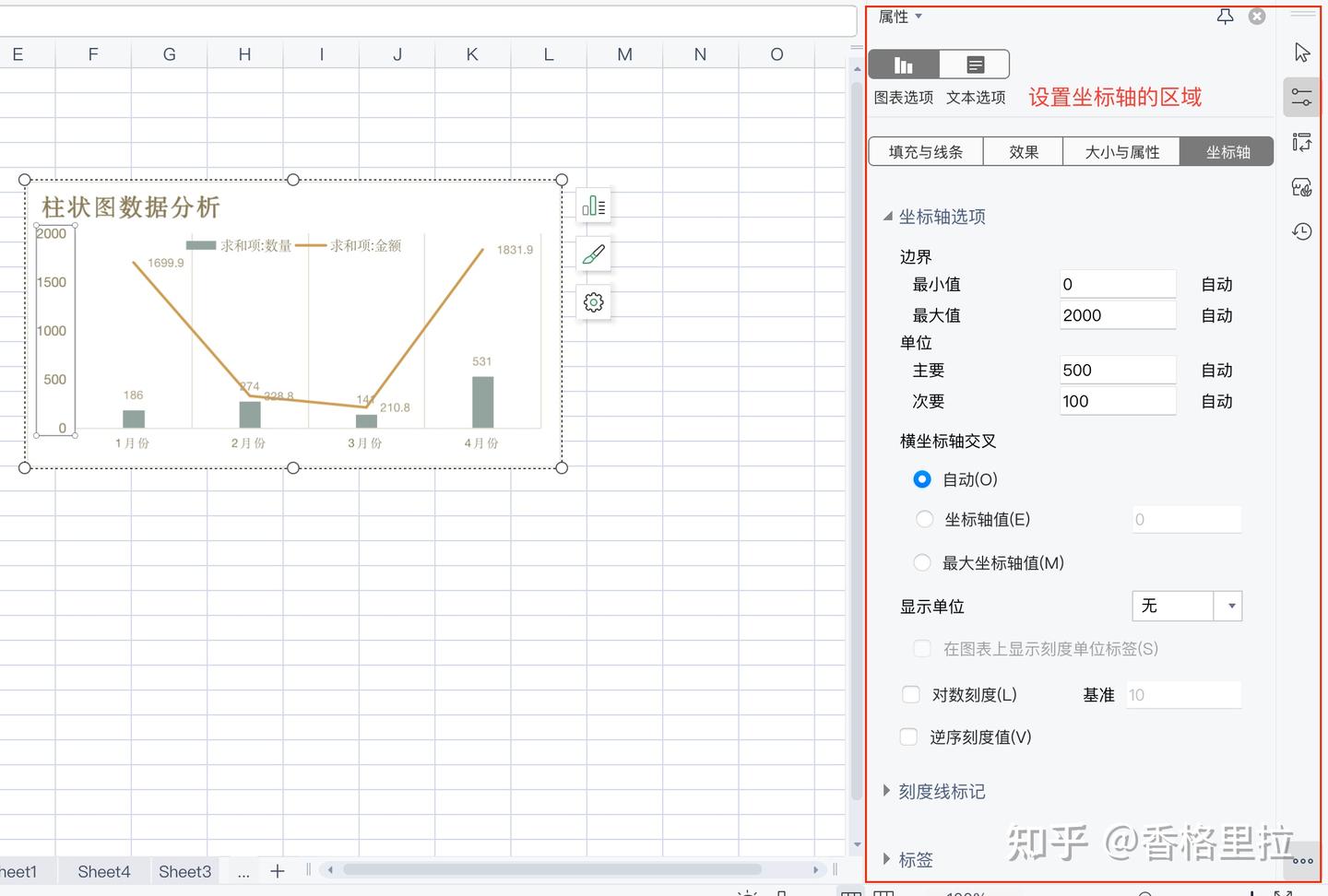Image resolution: width=1328 pixels, height=896 pixels.
Task: Click vertical scrollbar down arrow
Action: 858,844
